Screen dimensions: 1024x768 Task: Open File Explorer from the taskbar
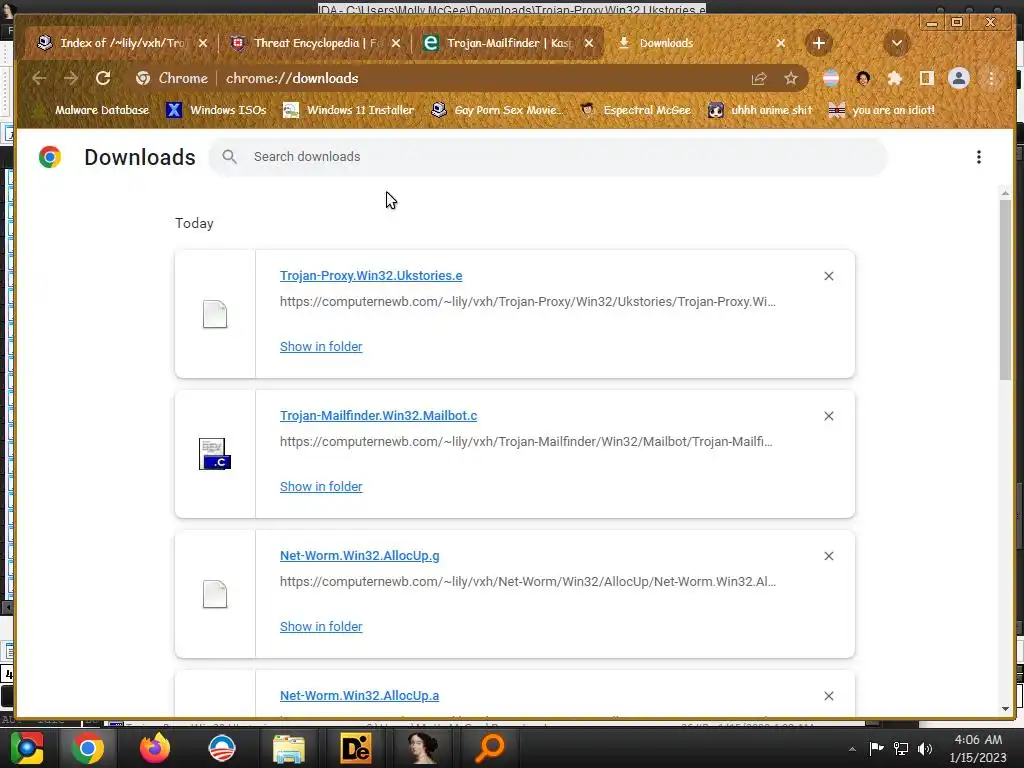289,748
